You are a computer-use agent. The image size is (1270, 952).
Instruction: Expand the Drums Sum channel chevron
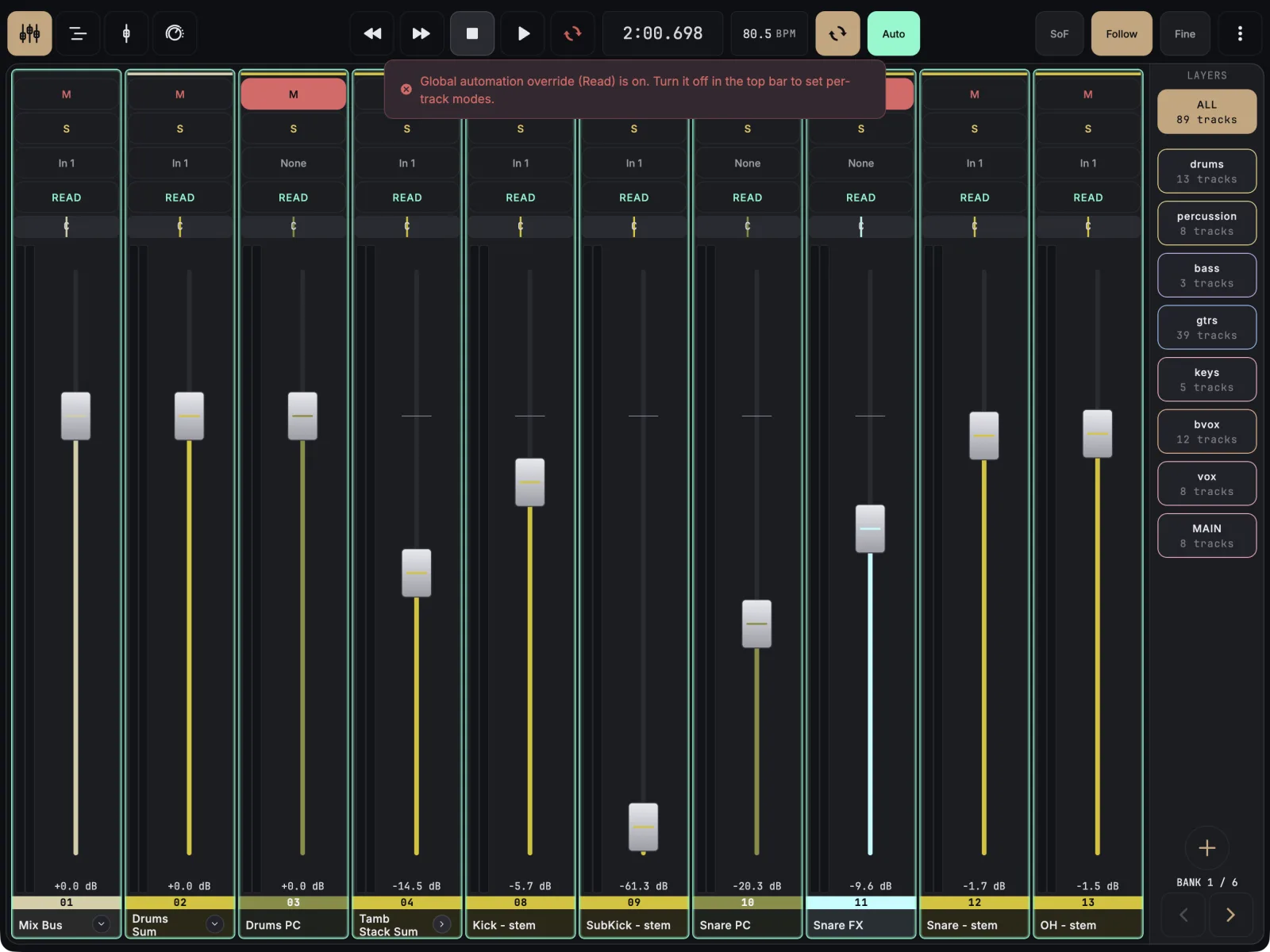pyautogui.click(x=214, y=924)
